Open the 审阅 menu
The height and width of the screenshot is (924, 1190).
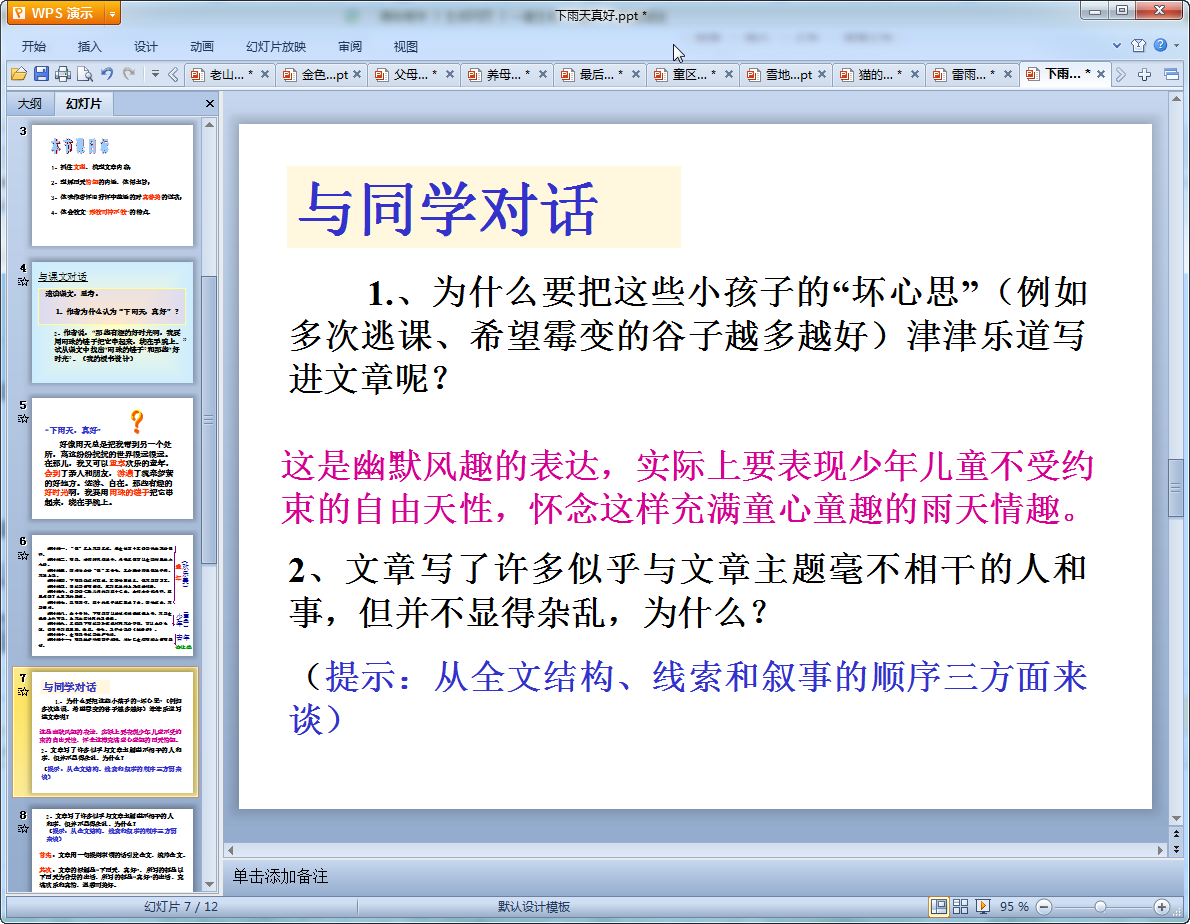[x=350, y=46]
